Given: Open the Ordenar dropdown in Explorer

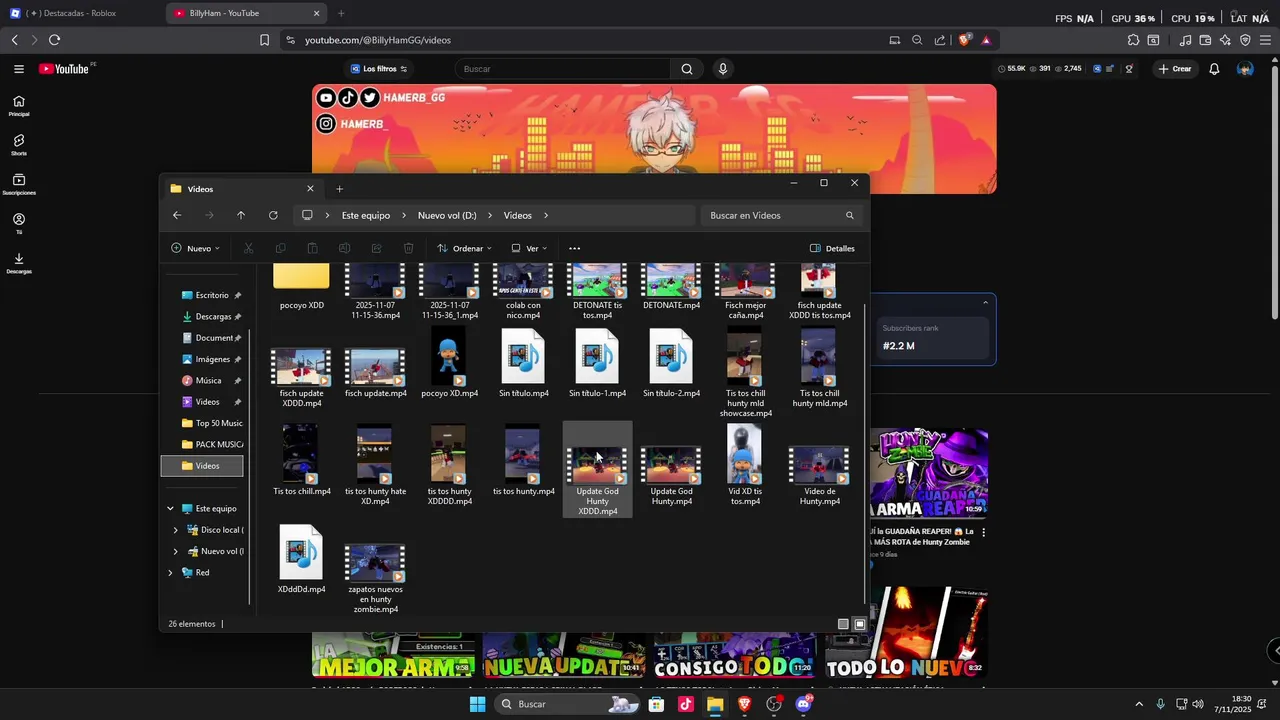Looking at the screenshot, I should pos(464,248).
